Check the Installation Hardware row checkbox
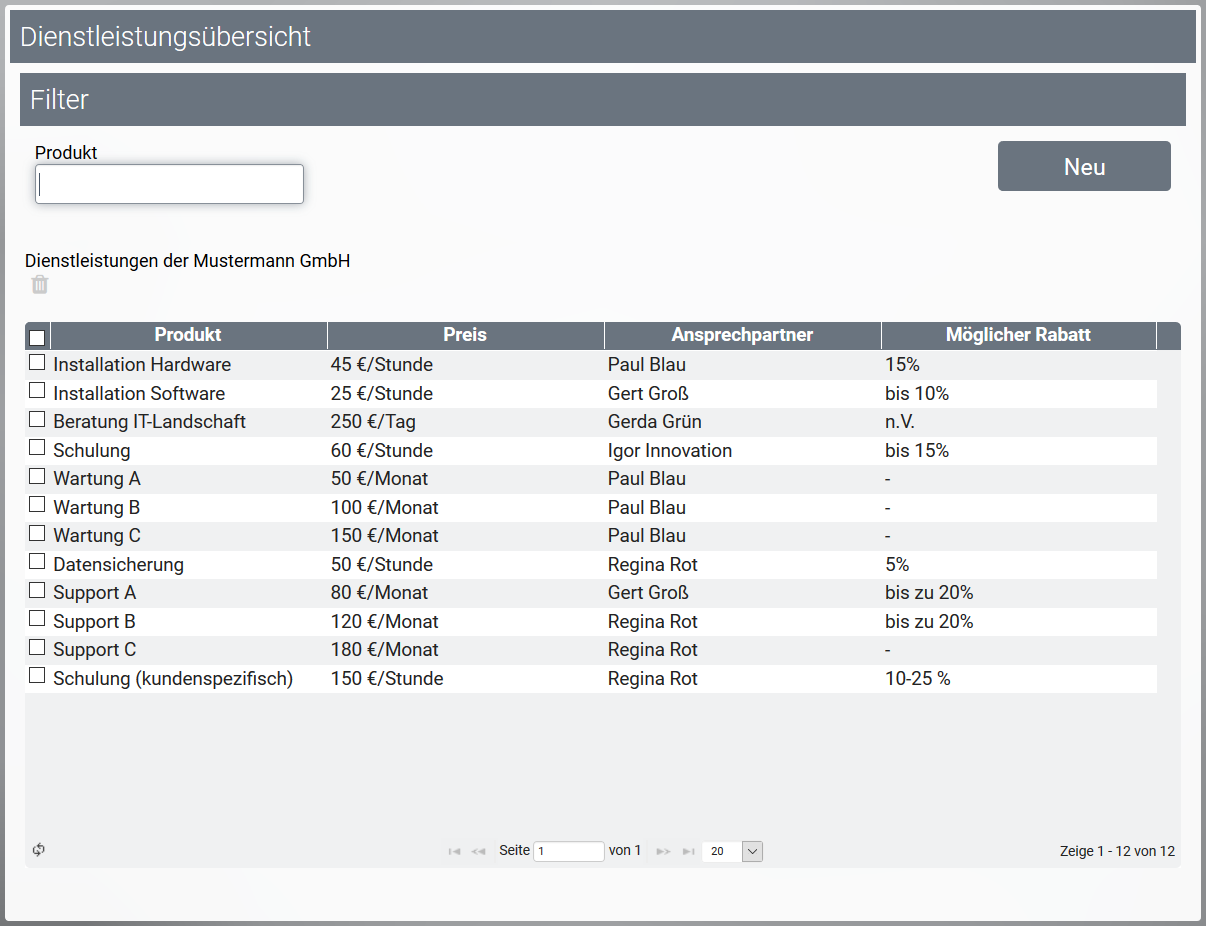Viewport: 1206px width, 926px height. click(x=37, y=362)
